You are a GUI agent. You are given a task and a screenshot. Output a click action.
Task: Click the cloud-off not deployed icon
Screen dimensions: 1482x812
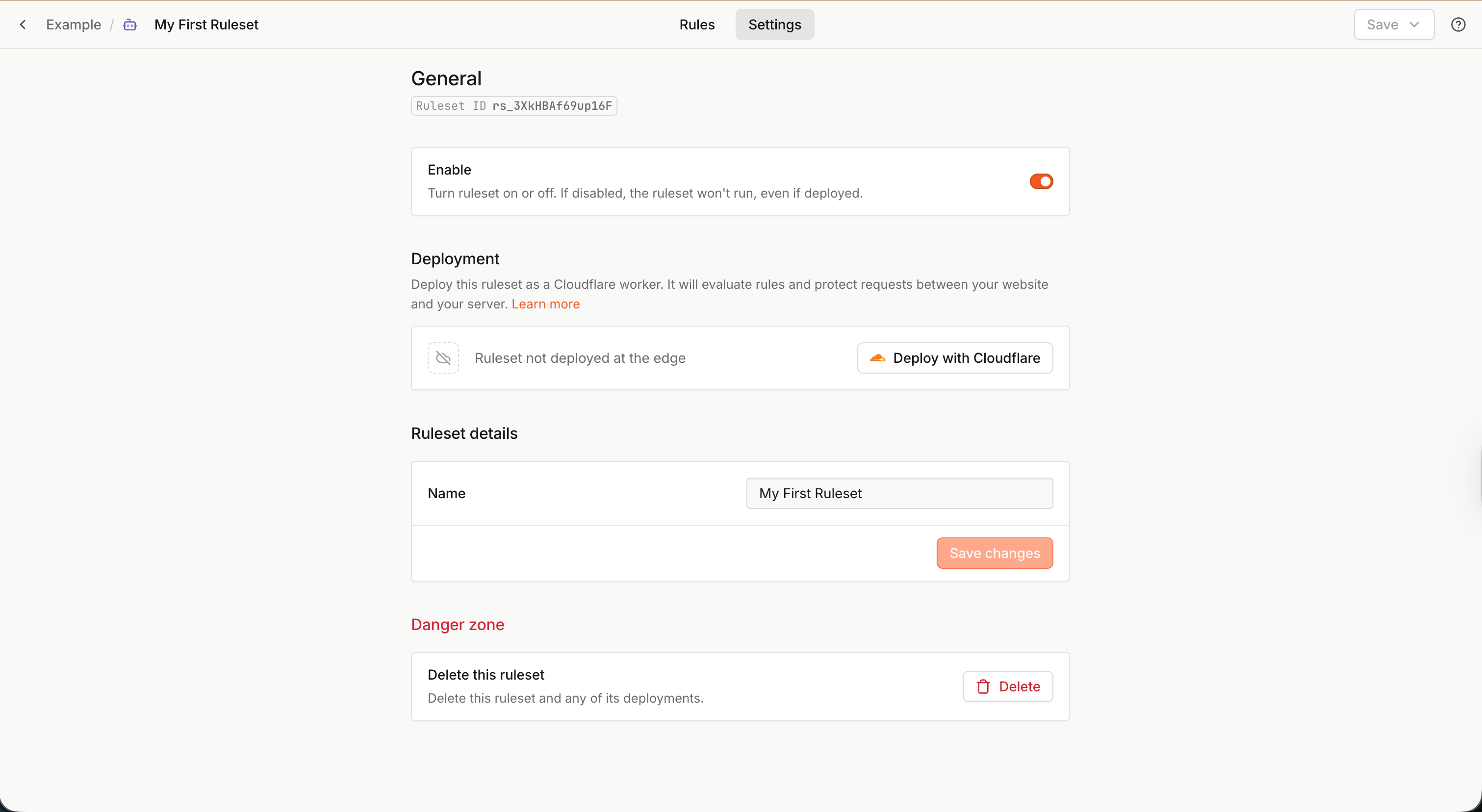443,357
